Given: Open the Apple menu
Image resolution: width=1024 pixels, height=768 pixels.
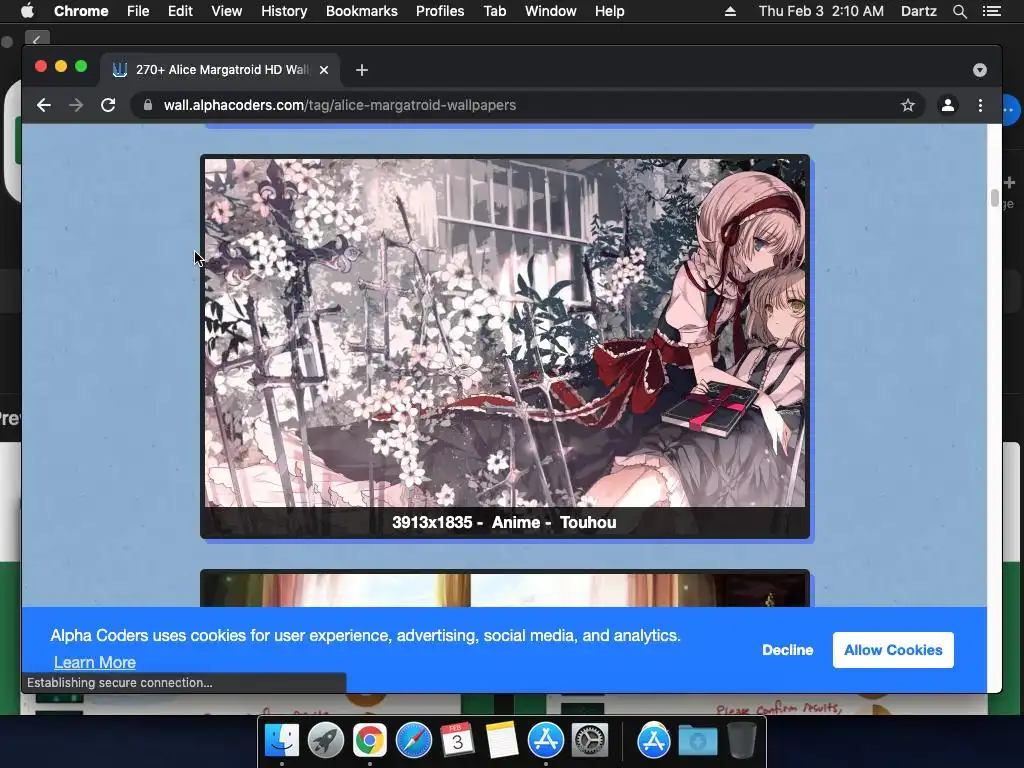Looking at the screenshot, I should tap(27, 11).
